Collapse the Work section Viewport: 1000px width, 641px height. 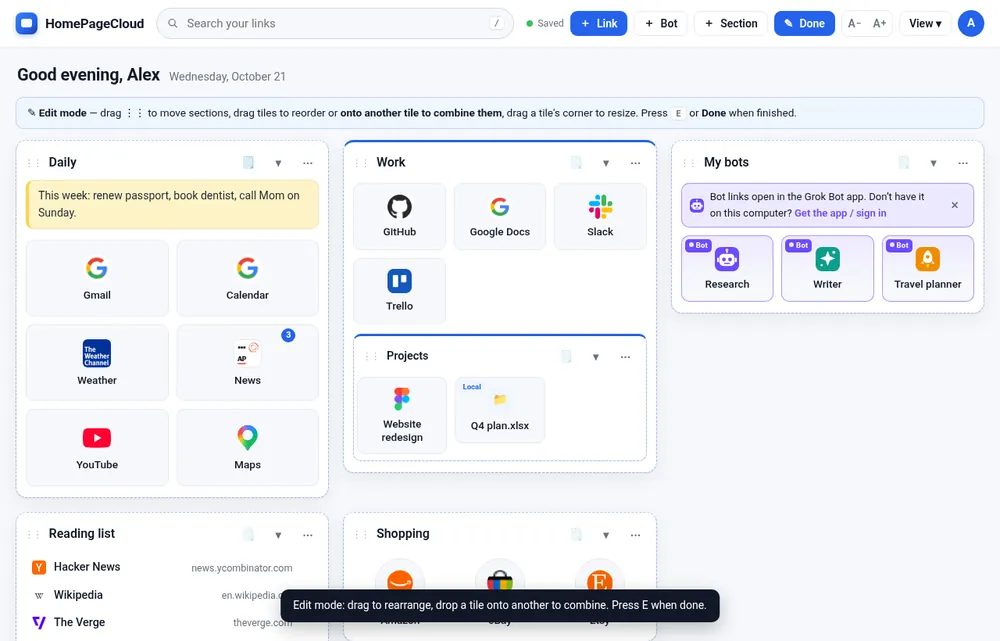pos(606,163)
